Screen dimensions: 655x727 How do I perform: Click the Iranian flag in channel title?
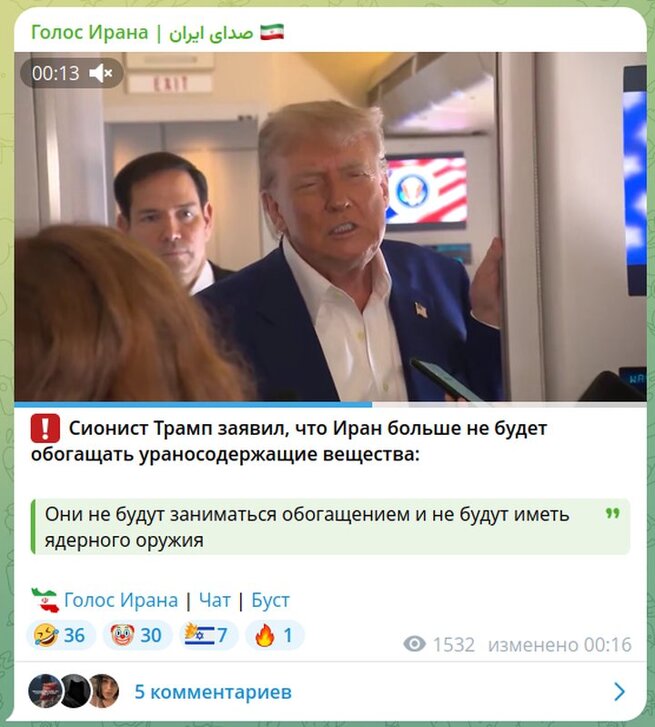pyautogui.click(x=272, y=32)
